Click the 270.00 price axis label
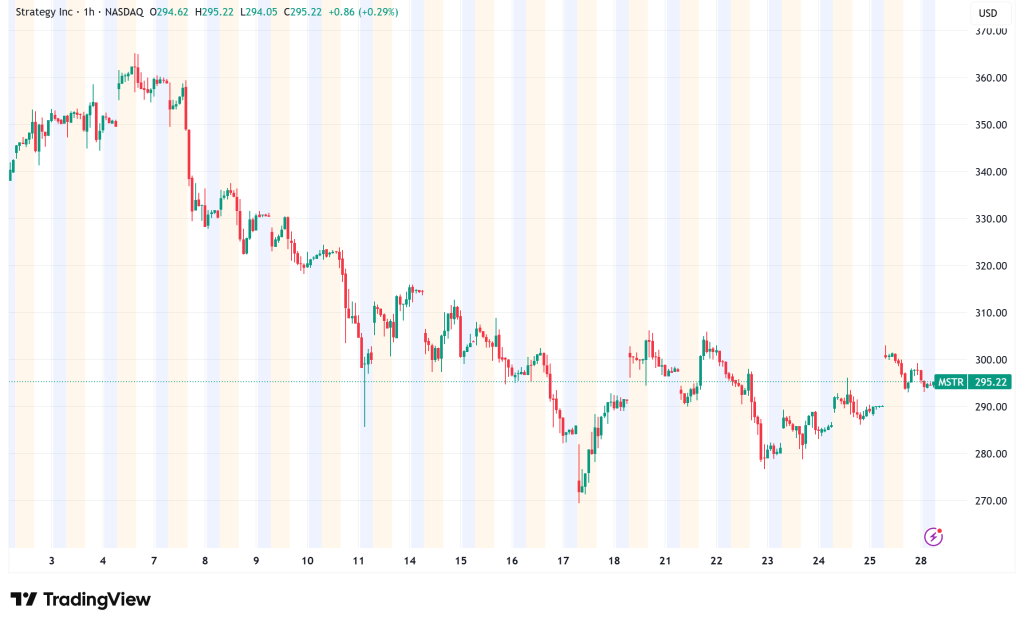1024x626 pixels. (x=990, y=501)
